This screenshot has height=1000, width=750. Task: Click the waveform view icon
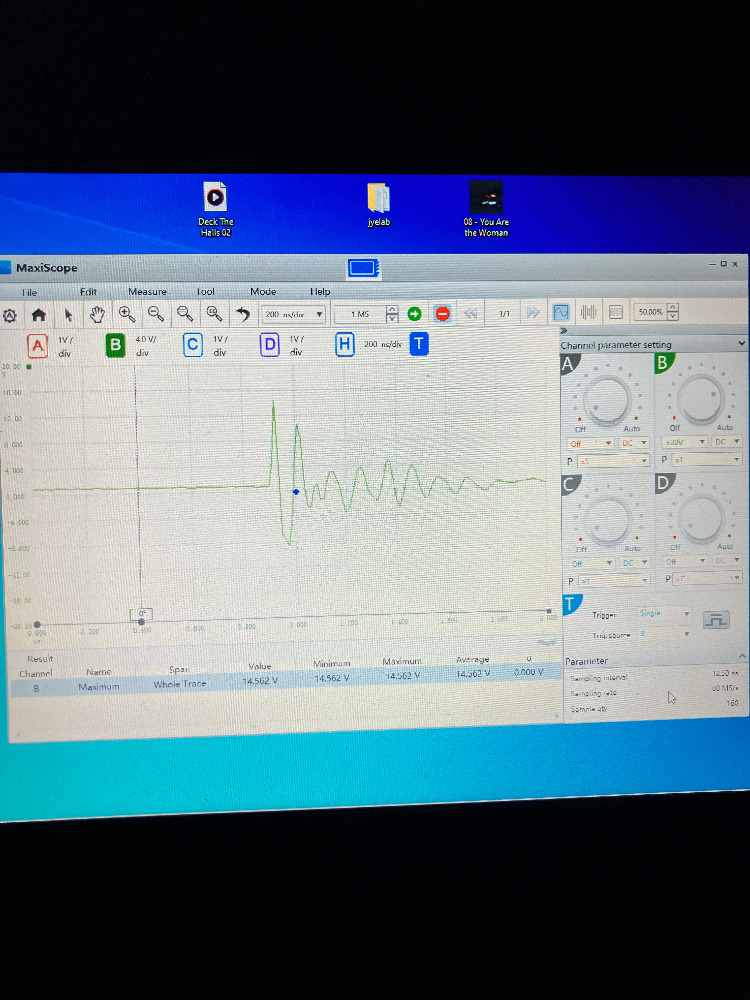[x=561, y=313]
